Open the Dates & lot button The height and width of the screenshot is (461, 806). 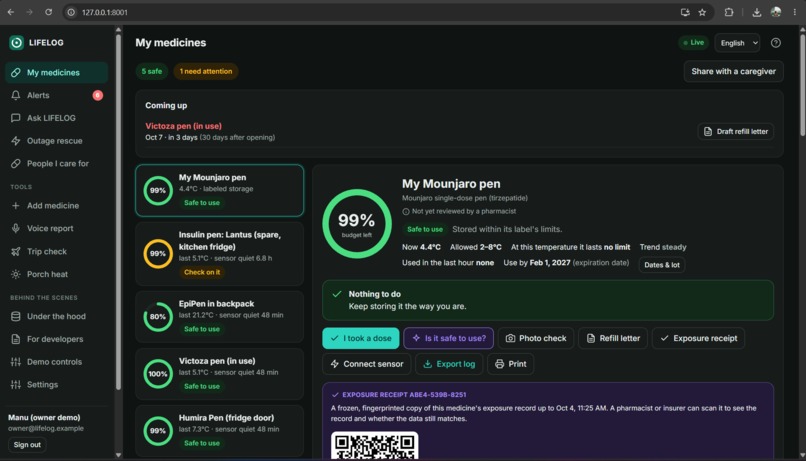tap(662, 265)
